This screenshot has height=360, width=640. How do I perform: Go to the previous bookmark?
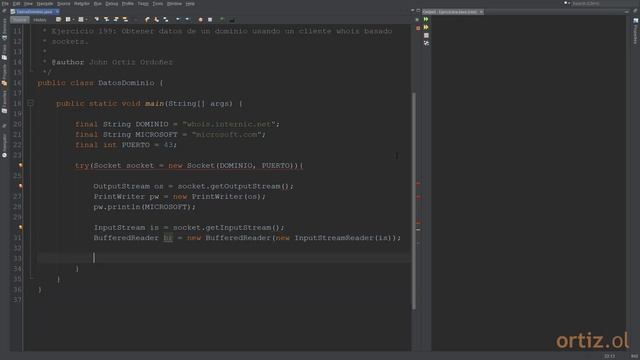tap(147, 20)
